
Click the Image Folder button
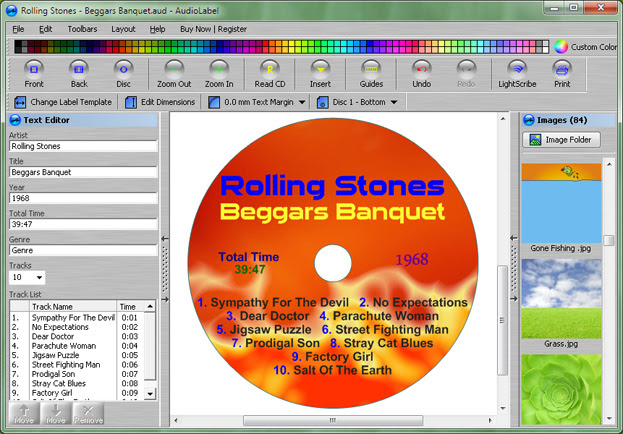click(561, 140)
